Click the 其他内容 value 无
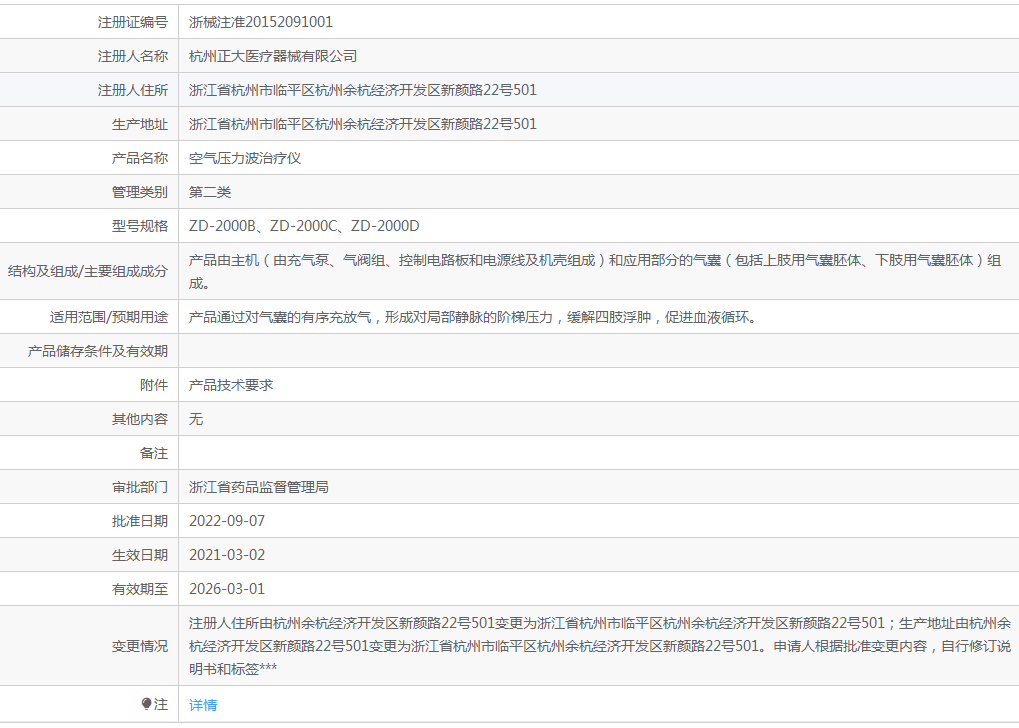 coord(196,419)
